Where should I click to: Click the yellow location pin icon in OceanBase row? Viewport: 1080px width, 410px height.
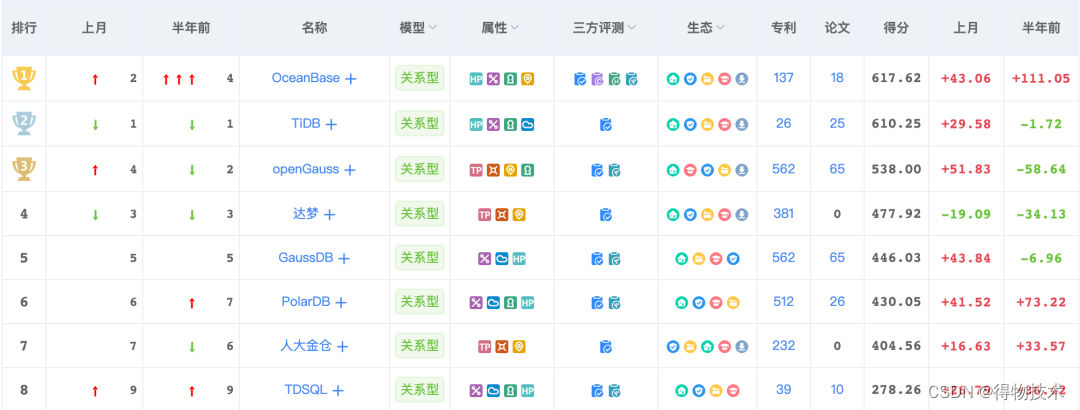click(528, 79)
